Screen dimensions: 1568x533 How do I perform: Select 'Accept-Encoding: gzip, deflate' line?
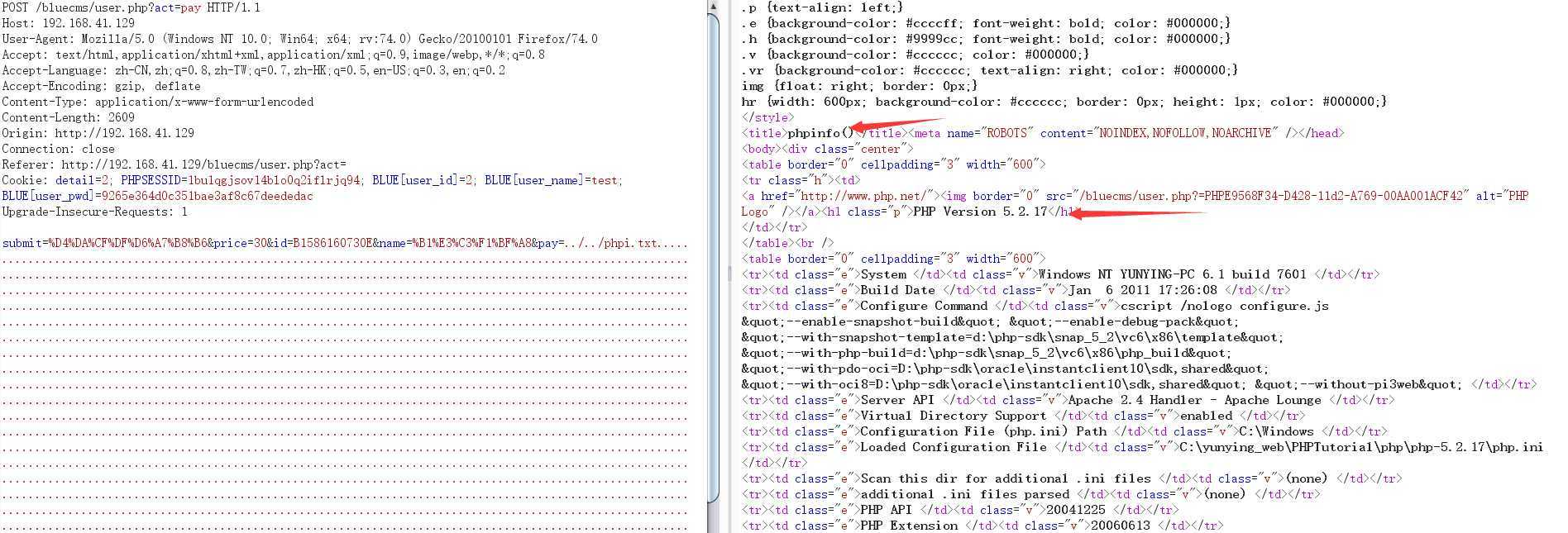[101, 86]
